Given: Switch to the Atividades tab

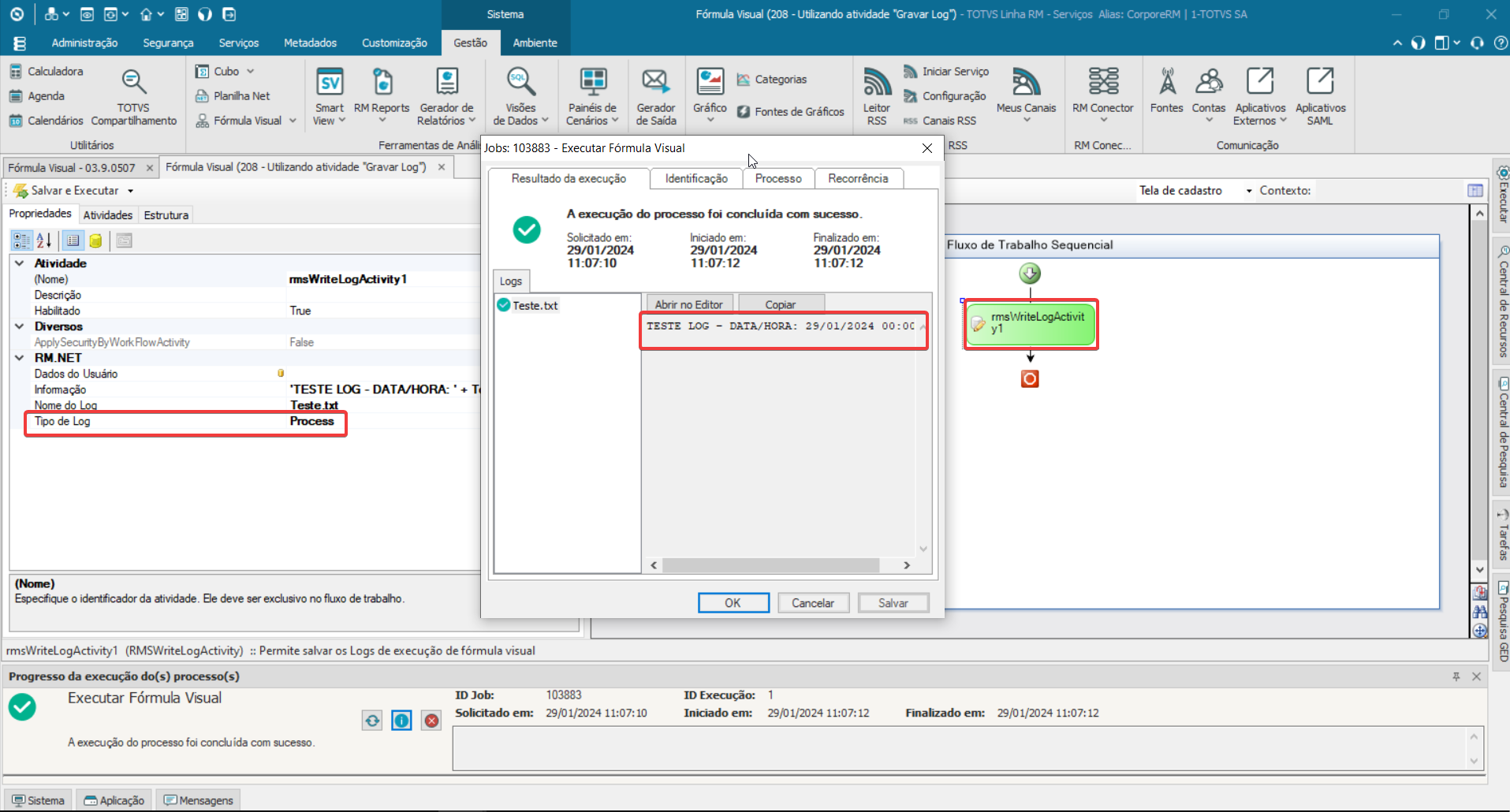Looking at the screenshot, I should (108, 215).
